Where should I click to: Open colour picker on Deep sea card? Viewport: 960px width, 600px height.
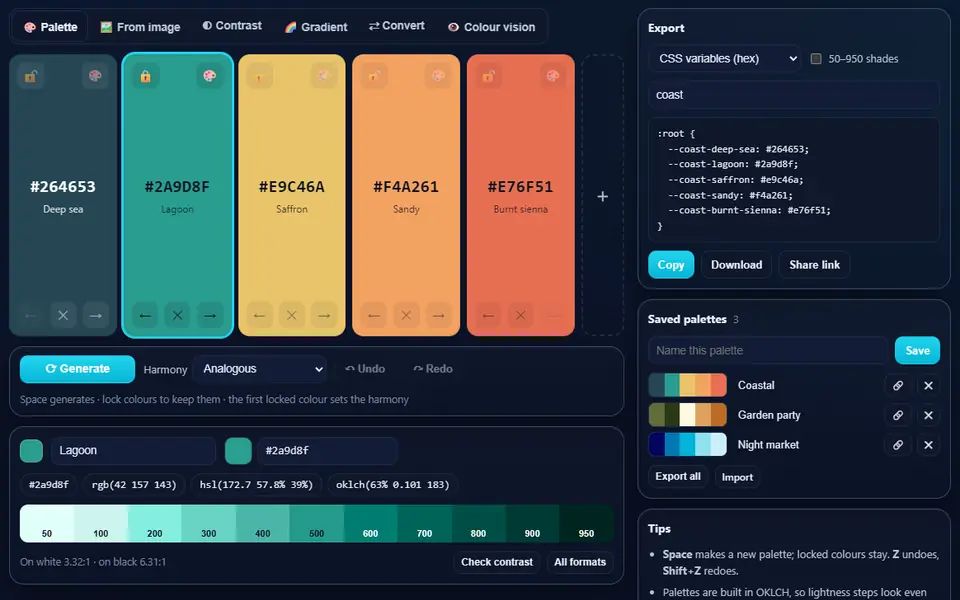pyautogui.click(x=95, y=76)
